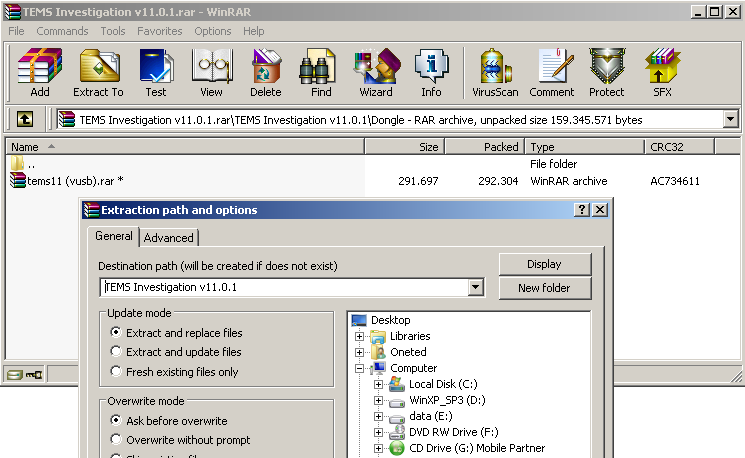Sort by the Name column header
The image size is (745, 458).
(185, 147)
